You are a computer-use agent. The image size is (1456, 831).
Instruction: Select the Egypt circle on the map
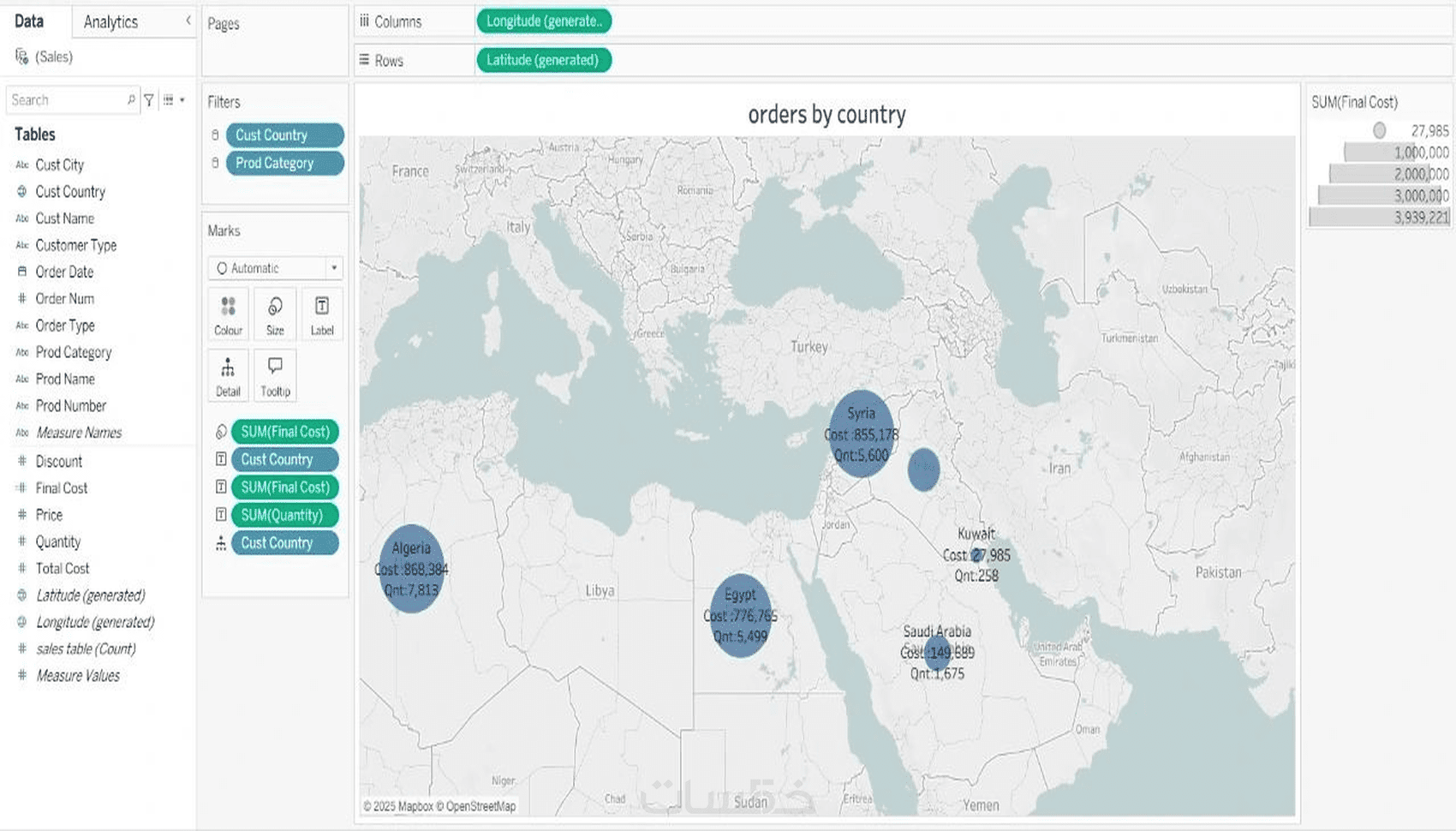click(x=741, y=615)
